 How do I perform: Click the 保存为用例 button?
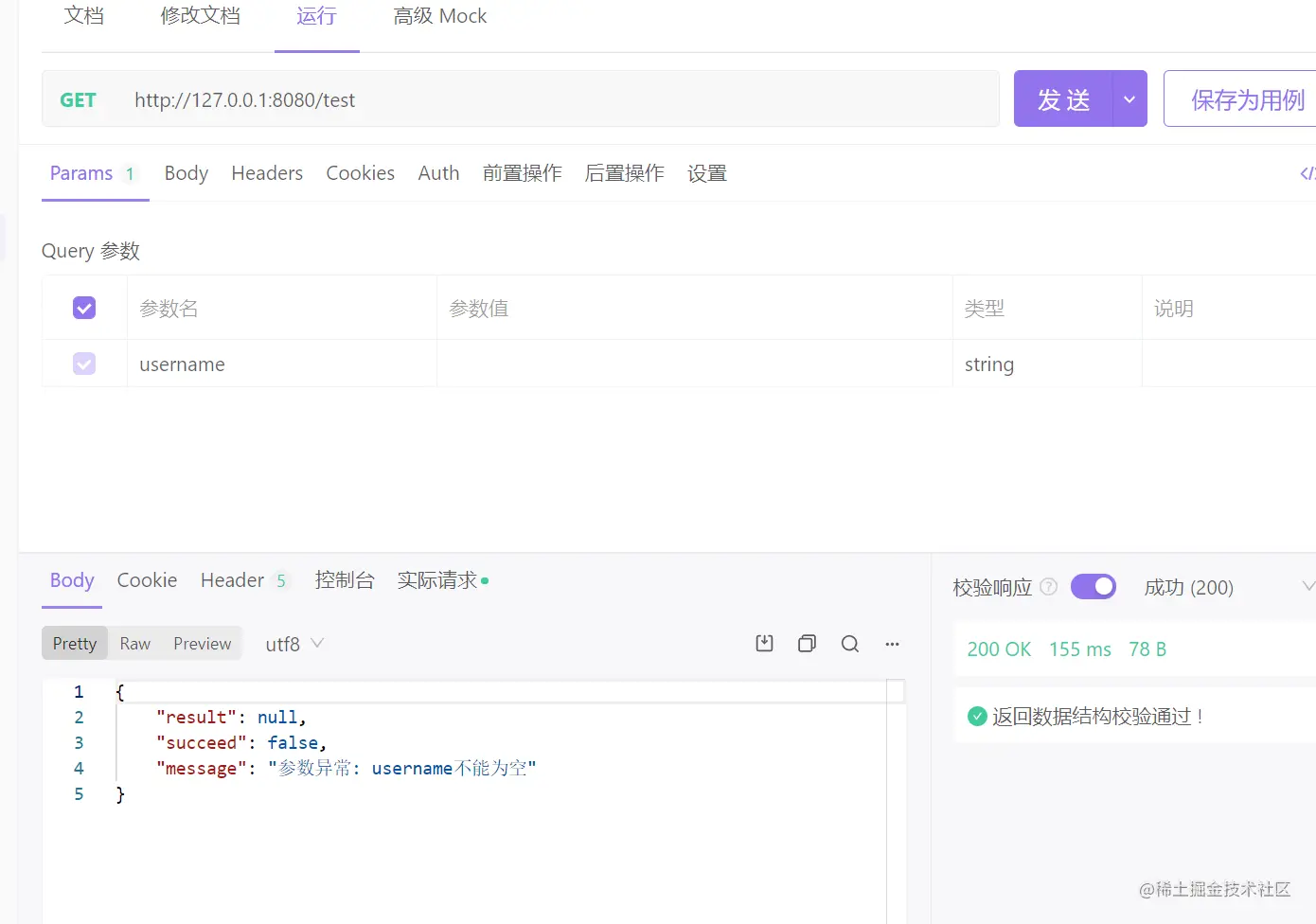click(x=1240, y=98)
